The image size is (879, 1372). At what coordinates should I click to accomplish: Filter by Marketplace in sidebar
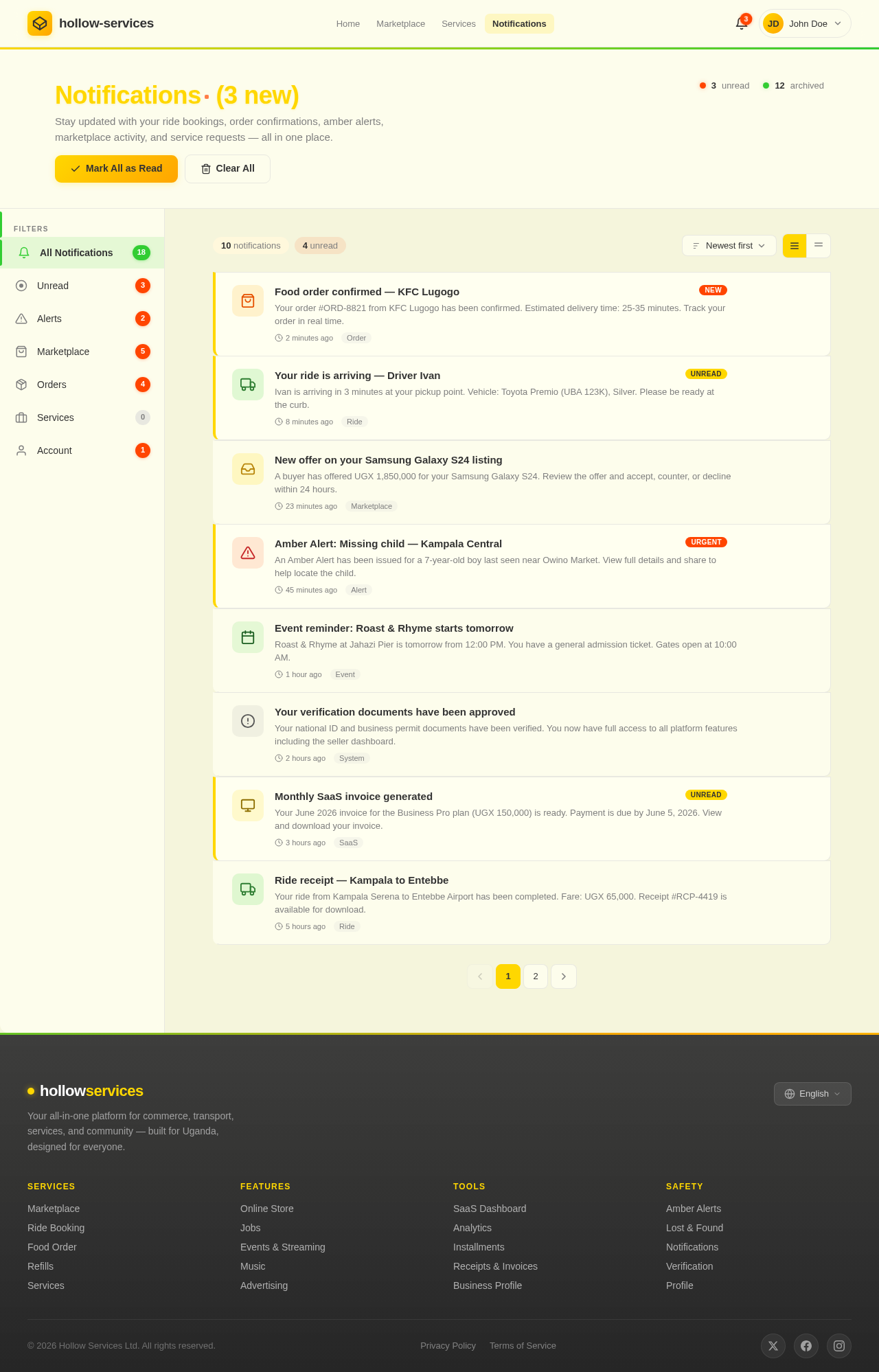pos(82,352)
